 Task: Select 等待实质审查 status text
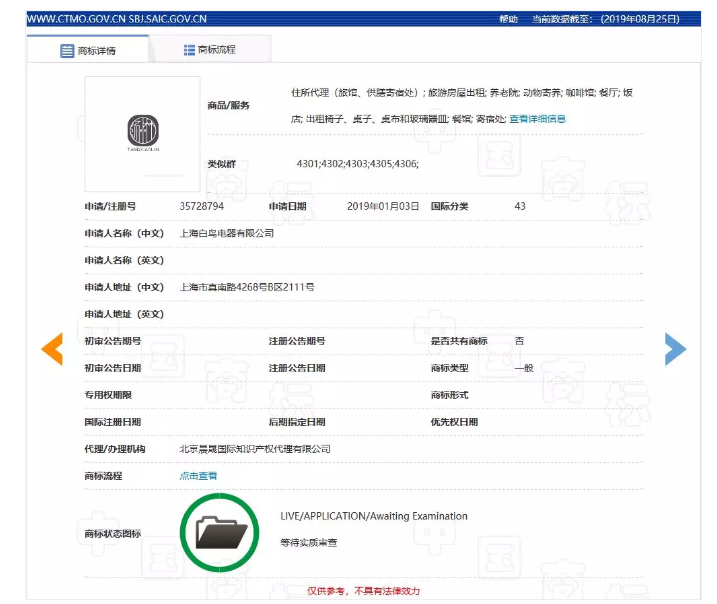click(x=309, y=543)
